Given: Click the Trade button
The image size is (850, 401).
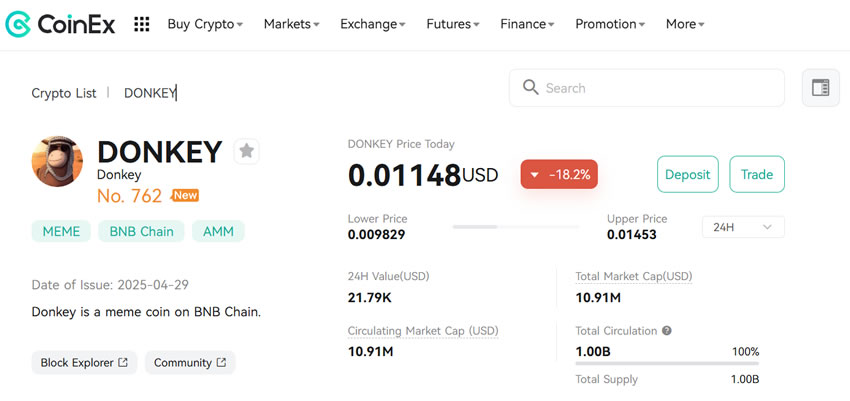Looking at the screenshot, I should [757, 174].
